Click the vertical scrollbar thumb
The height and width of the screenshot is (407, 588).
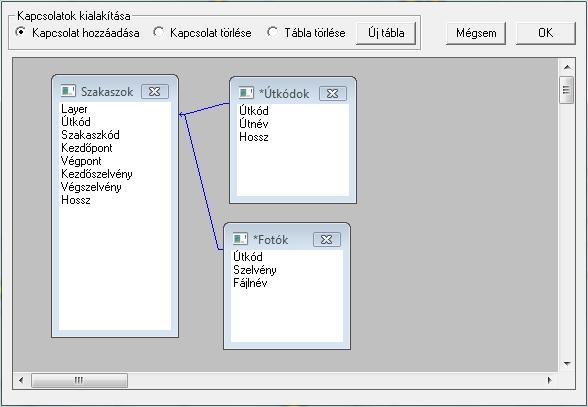point(567,90)
